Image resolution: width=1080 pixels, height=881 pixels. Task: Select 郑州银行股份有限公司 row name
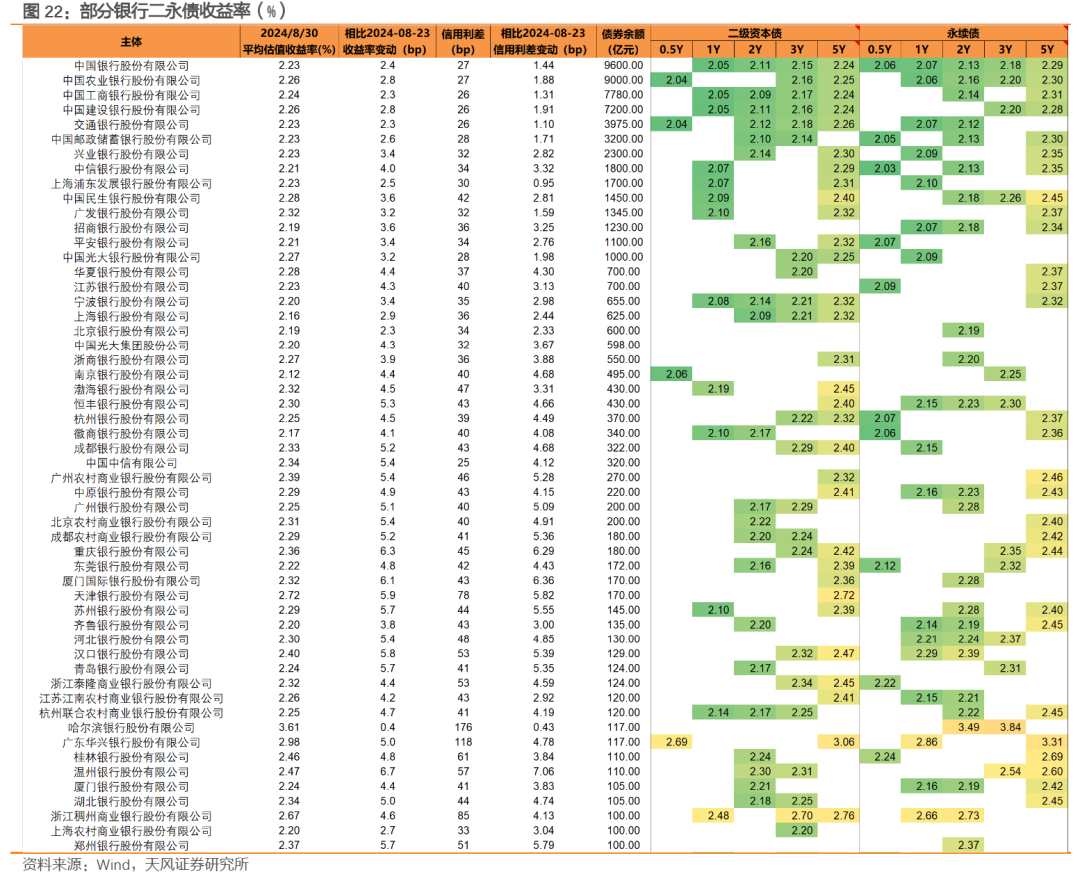131,845
